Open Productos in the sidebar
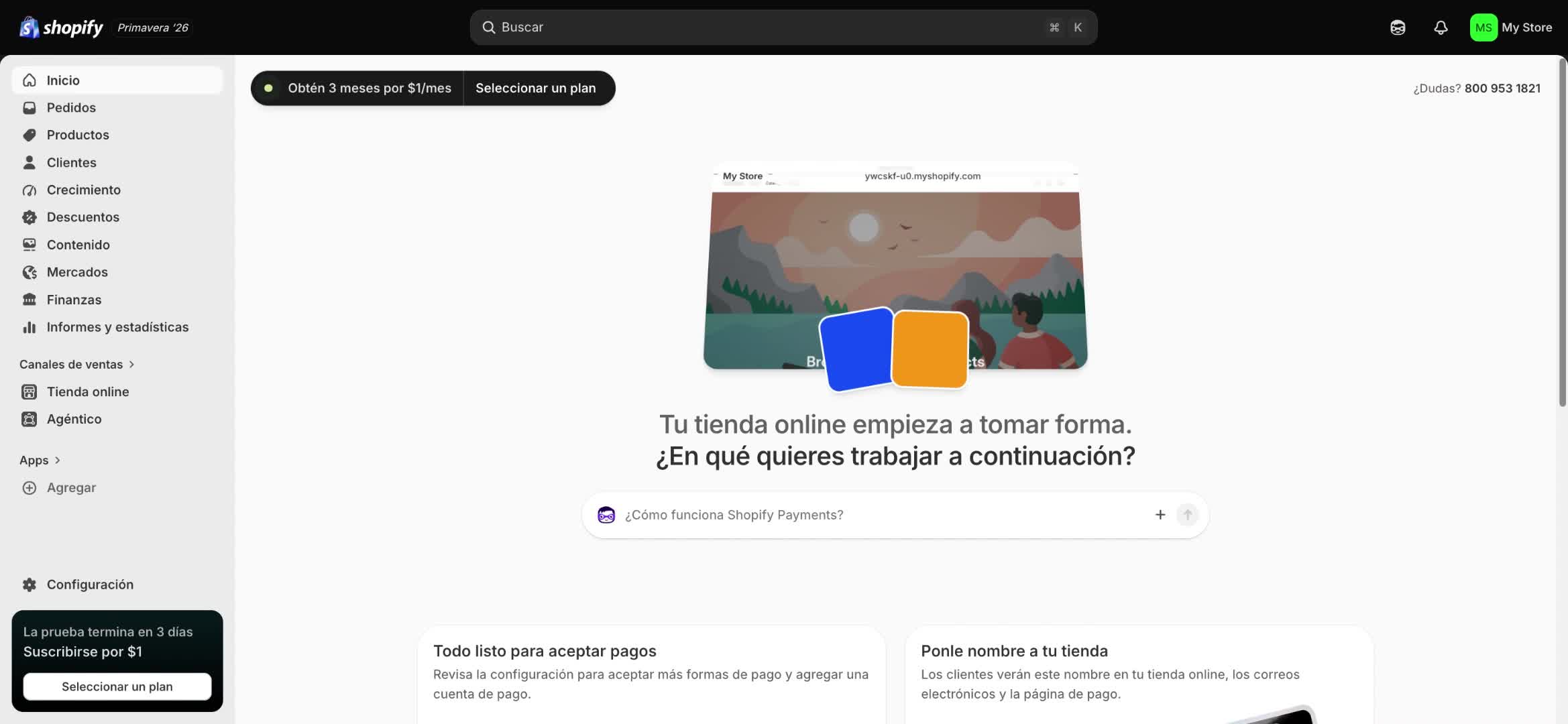The image size is (1568, 724). (117, 135)
